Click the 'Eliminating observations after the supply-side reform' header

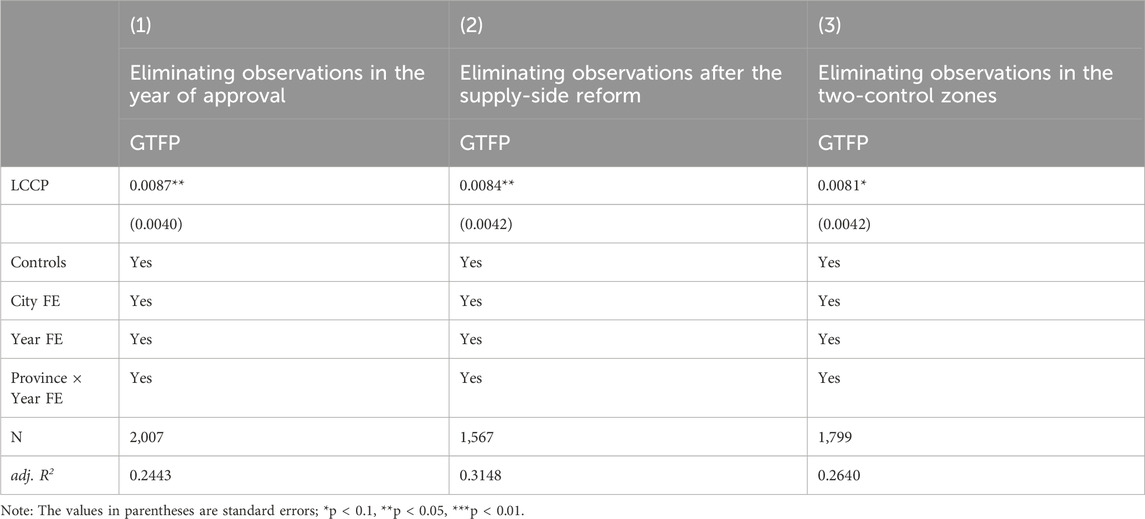[621, 83]
